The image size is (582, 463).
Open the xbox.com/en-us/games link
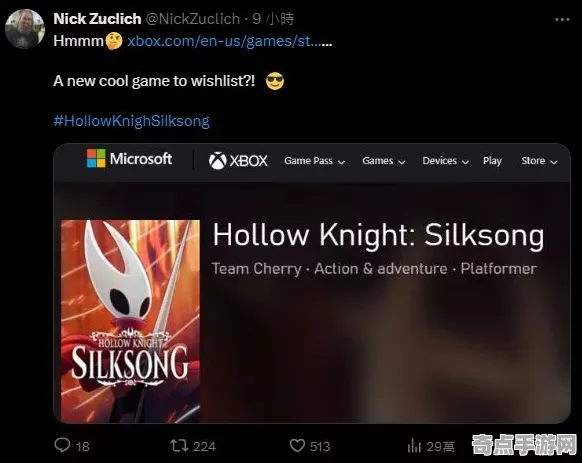point(229,41)
